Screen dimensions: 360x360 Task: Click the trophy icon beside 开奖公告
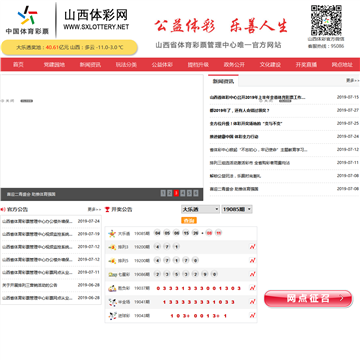pyautogui.click(x=107, y=209)
